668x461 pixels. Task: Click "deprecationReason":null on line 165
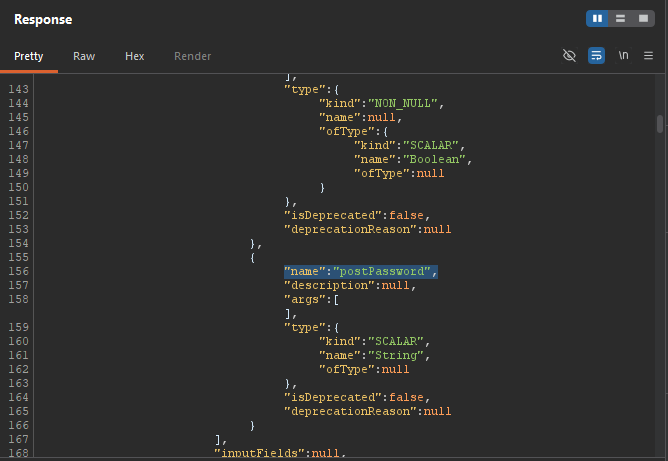[x=368, y=411]
